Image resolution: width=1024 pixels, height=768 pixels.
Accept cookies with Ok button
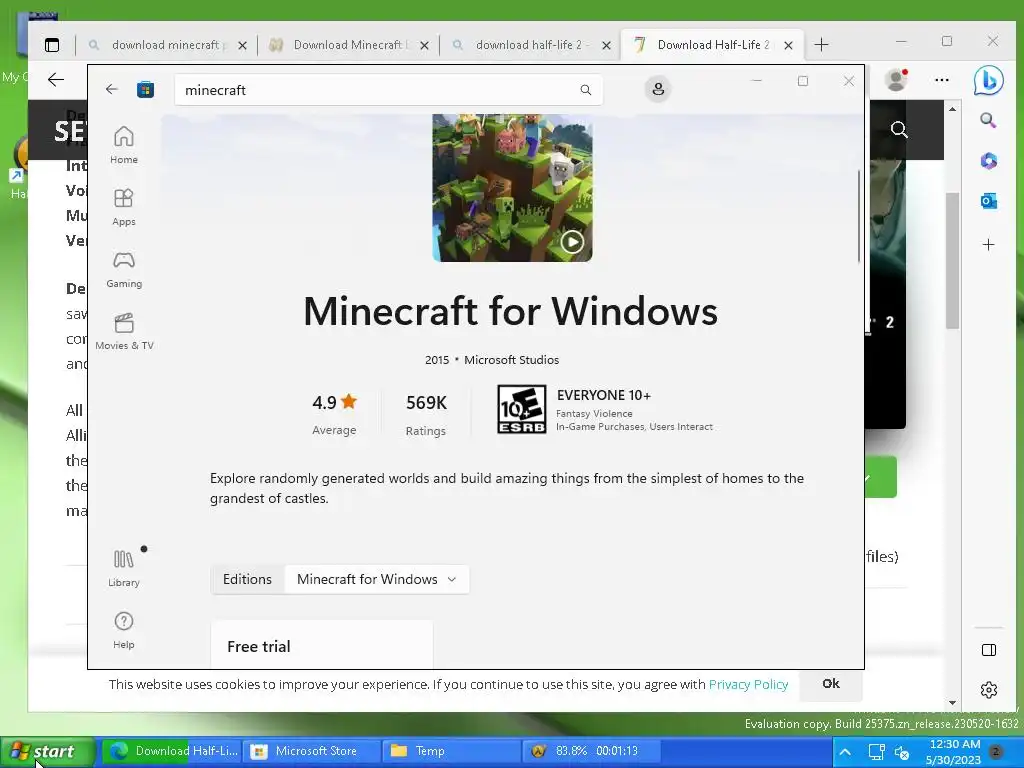pos(831,684)
